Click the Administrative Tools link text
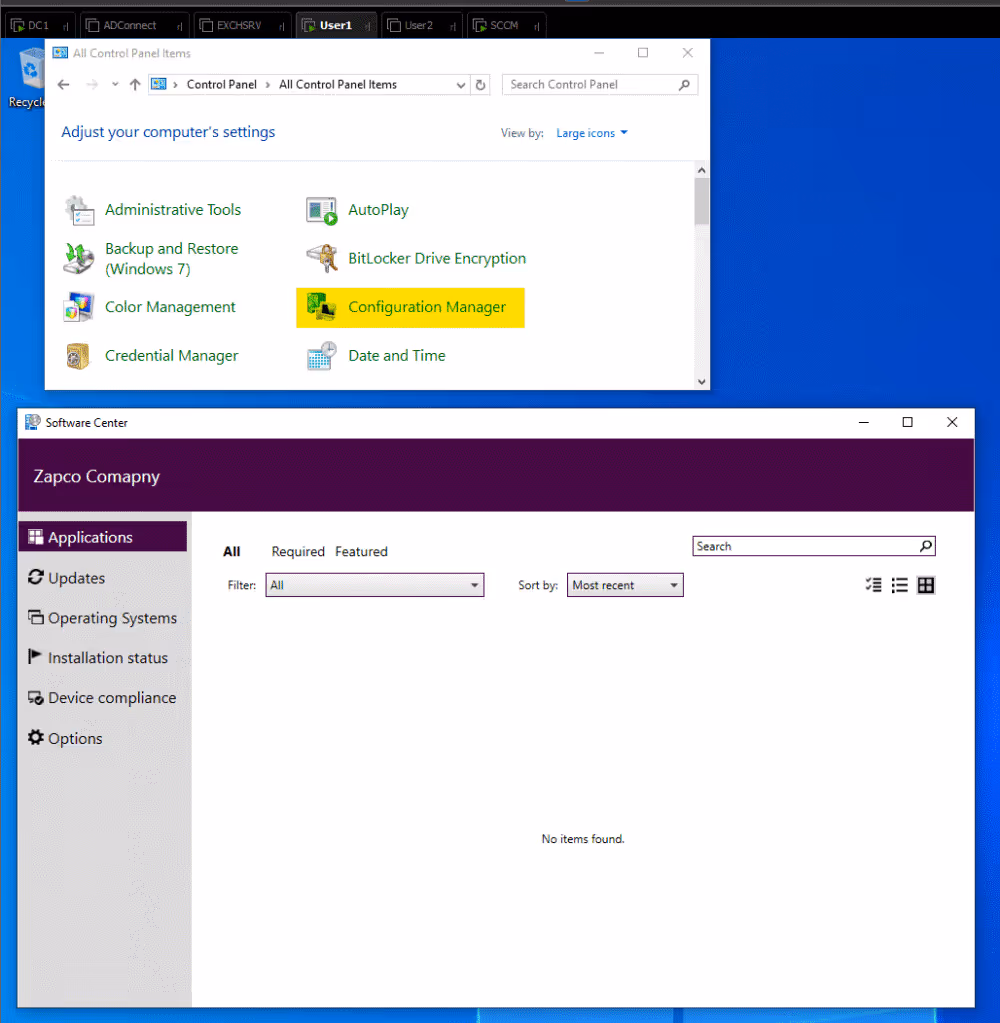This screenshot has height=1023, width=1000. point(173,210)
